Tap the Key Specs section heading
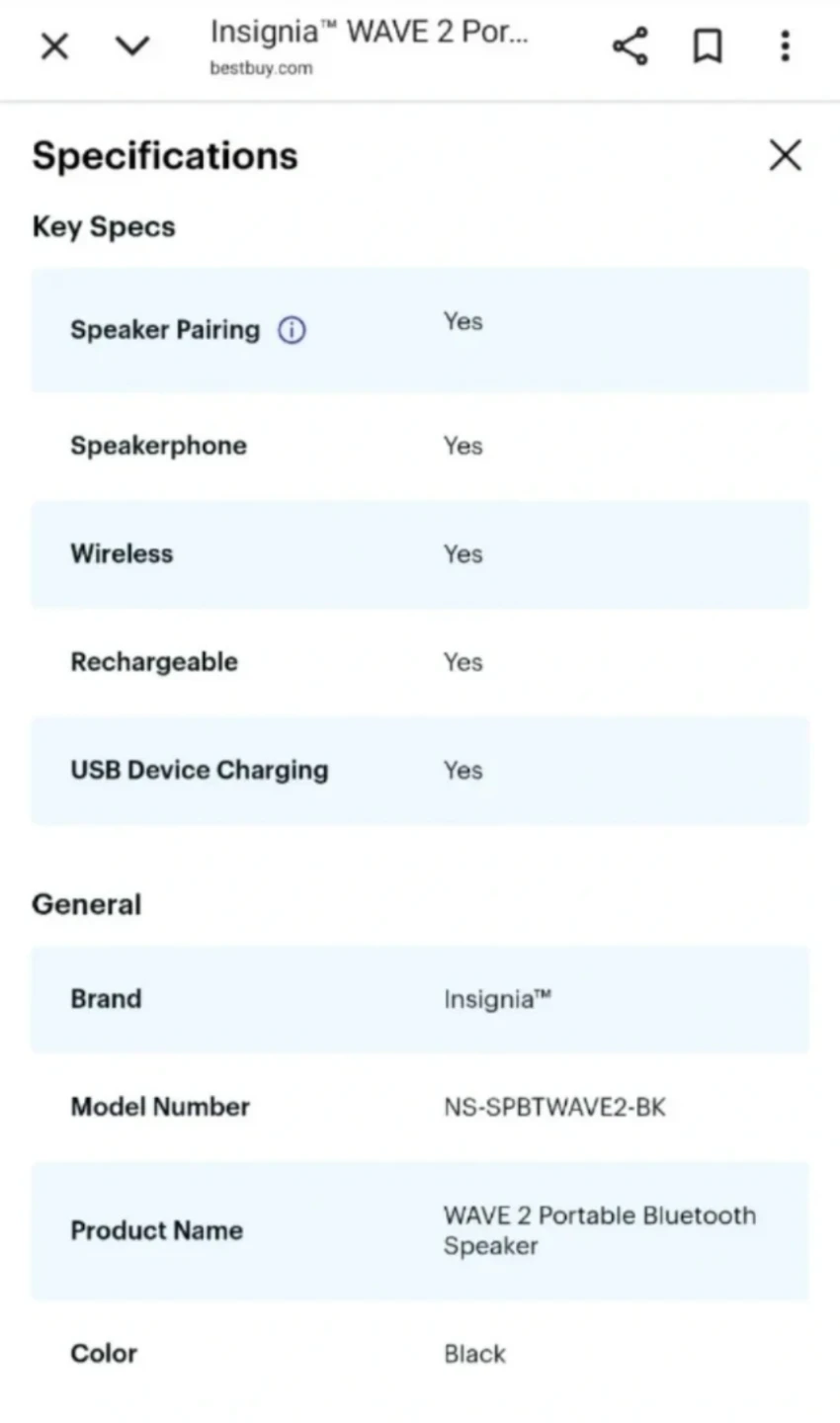Viewport: 840px width, 1423px height. point(104,226)
